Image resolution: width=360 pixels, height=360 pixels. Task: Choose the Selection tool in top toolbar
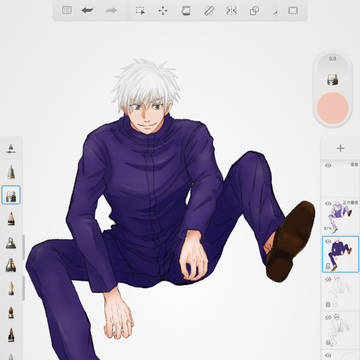coord(140,11)
